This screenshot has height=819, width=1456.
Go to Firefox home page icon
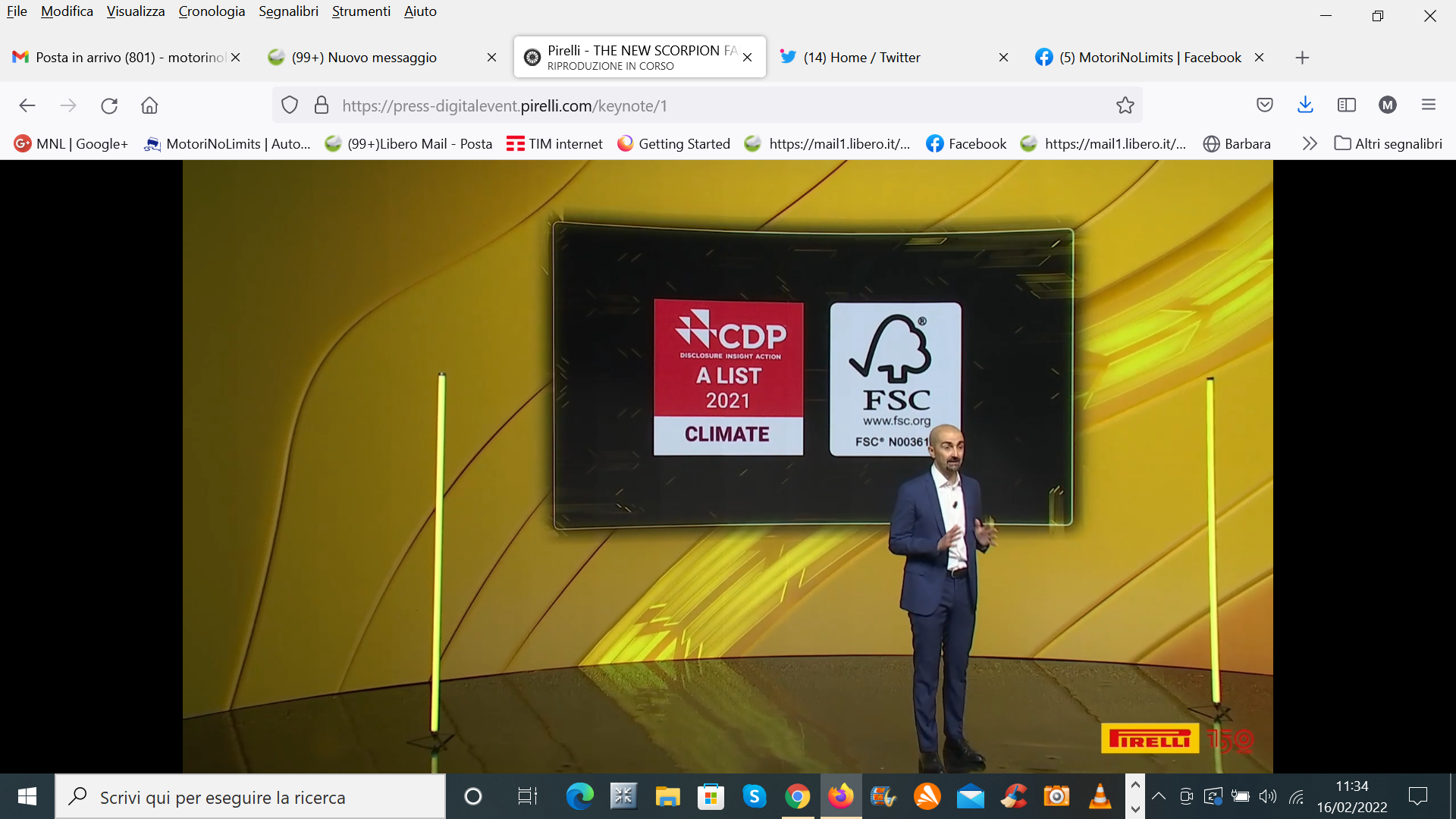149,105
